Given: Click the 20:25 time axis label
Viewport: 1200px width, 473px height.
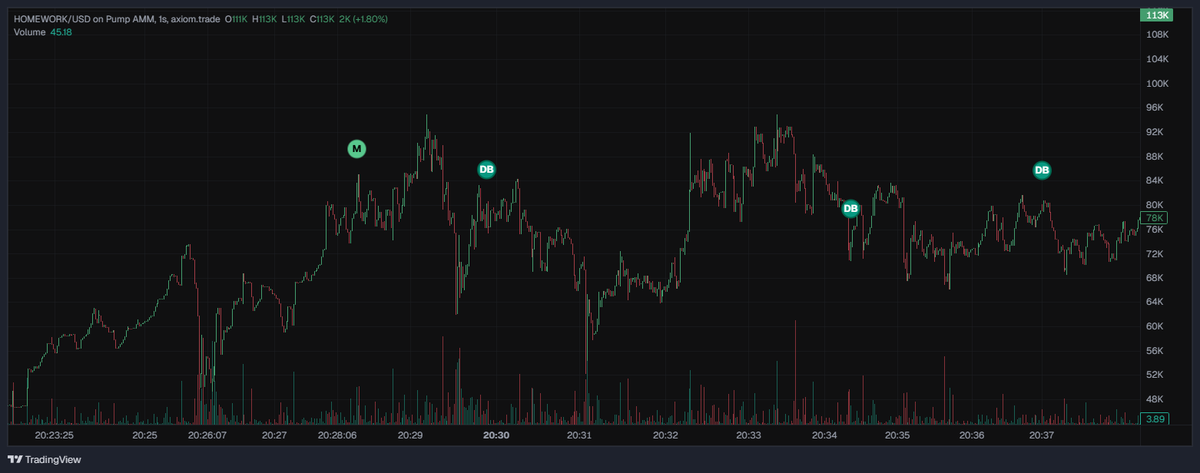Looking at the screenshot, I should click(145, 436).
